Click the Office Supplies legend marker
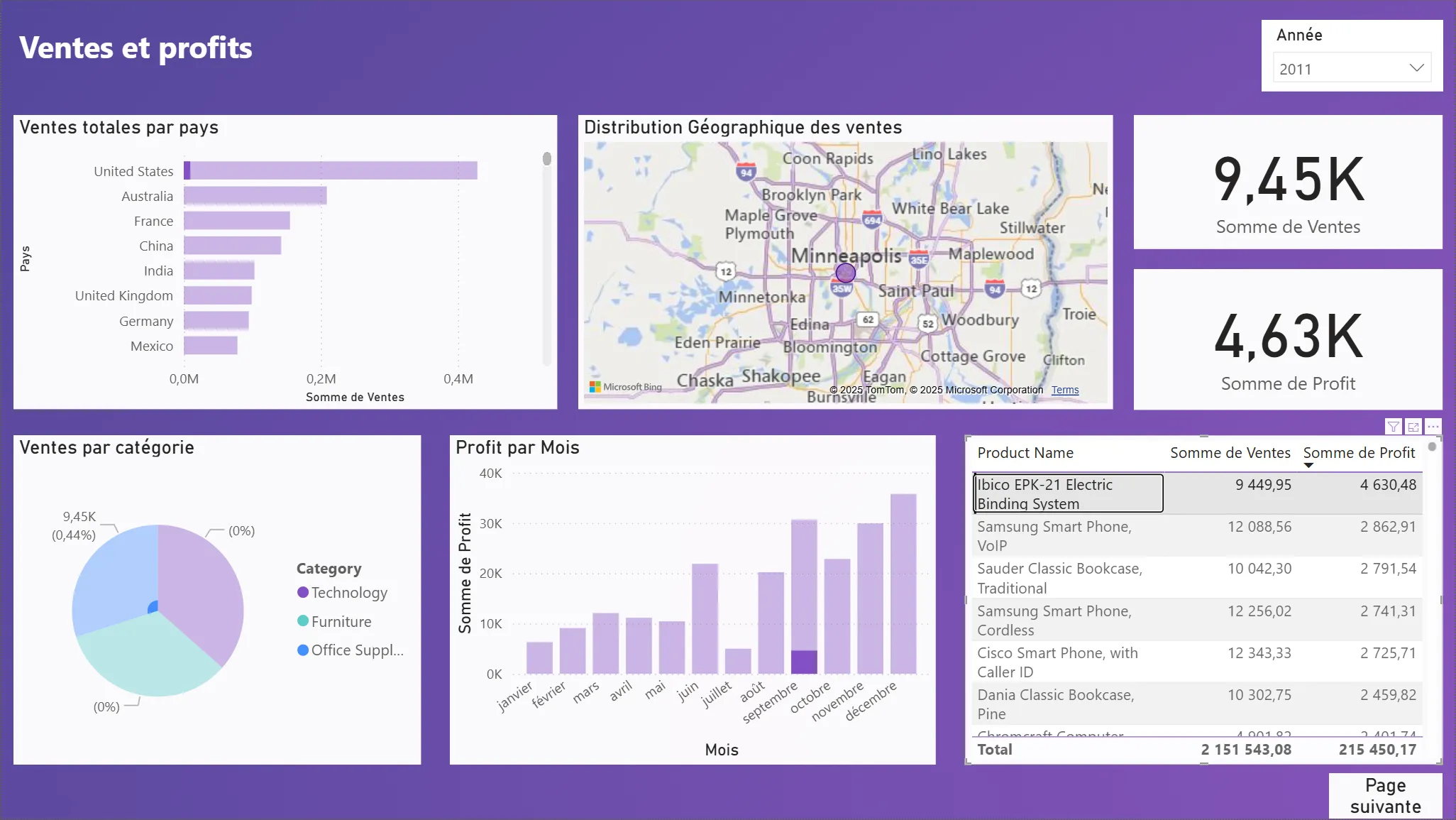Viewport: 1456px width, 820px height. pyautogui.click(x=303, y=650)
